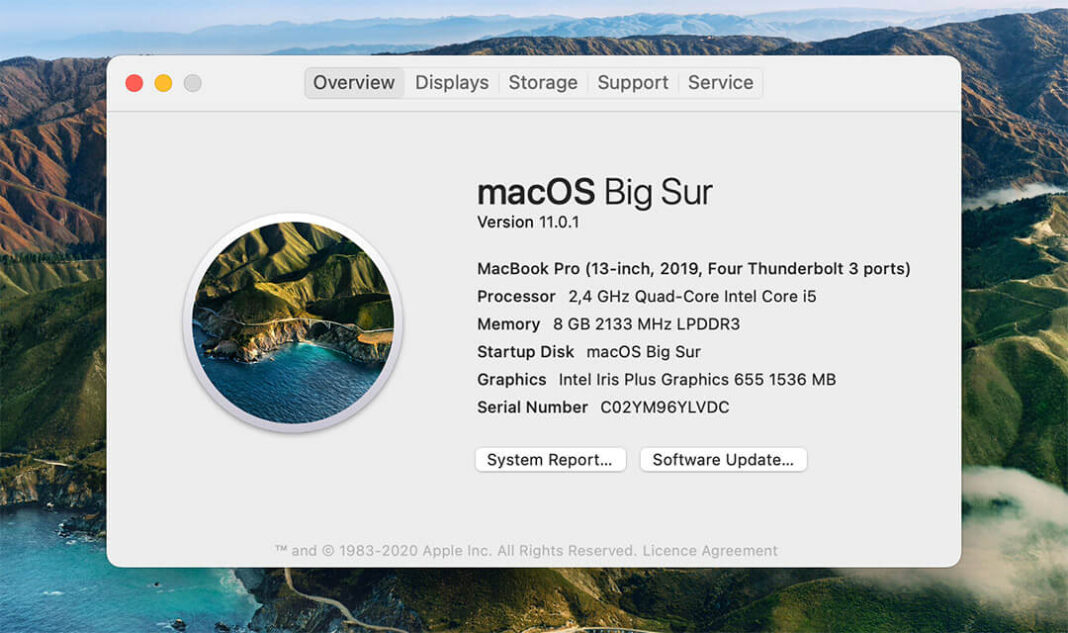Open System Report
1068x633 pixels.
550,459
